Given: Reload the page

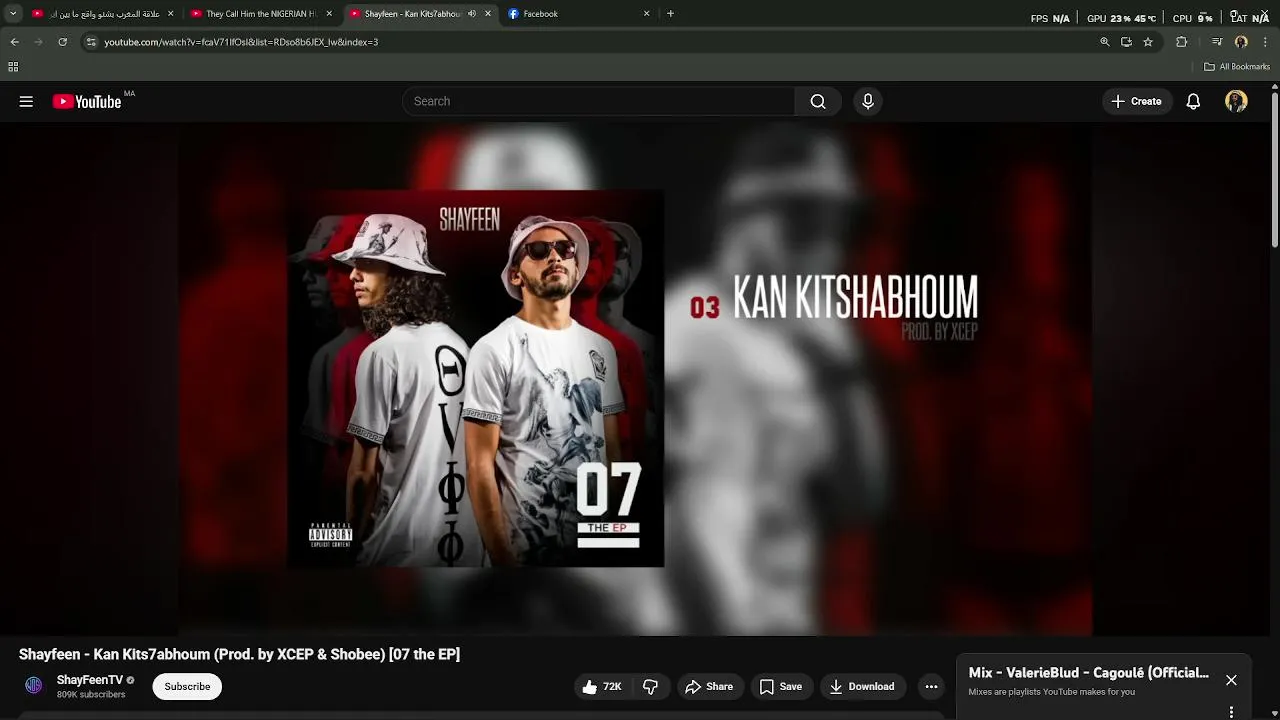Looking at the screenshot, I should point(63,42).
